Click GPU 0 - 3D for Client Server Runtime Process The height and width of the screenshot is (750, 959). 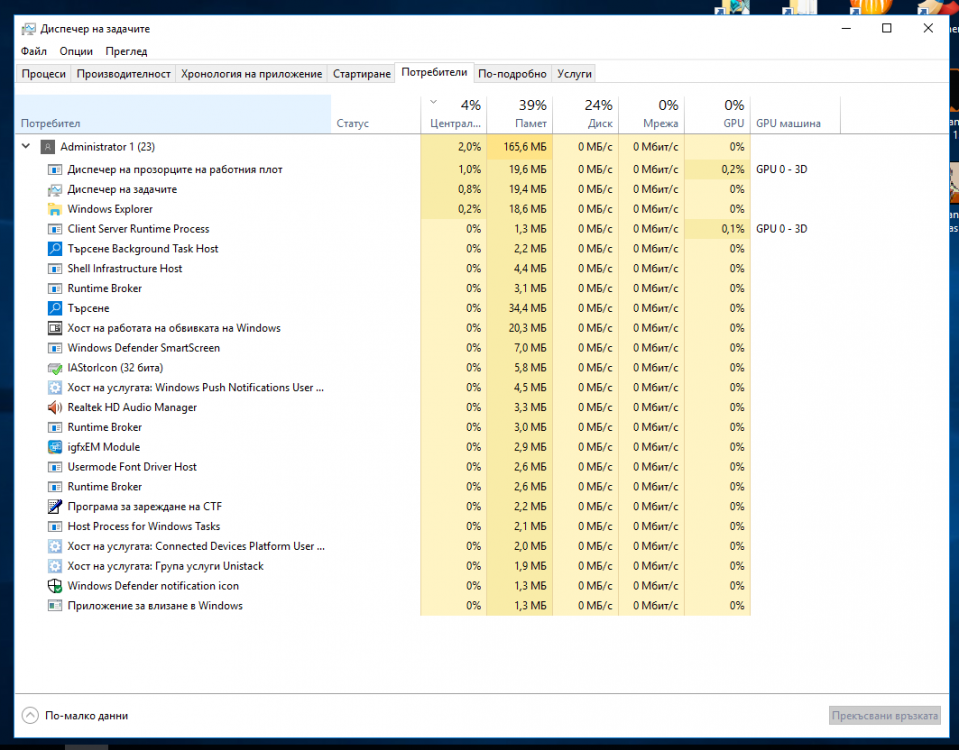click(782, 229)
